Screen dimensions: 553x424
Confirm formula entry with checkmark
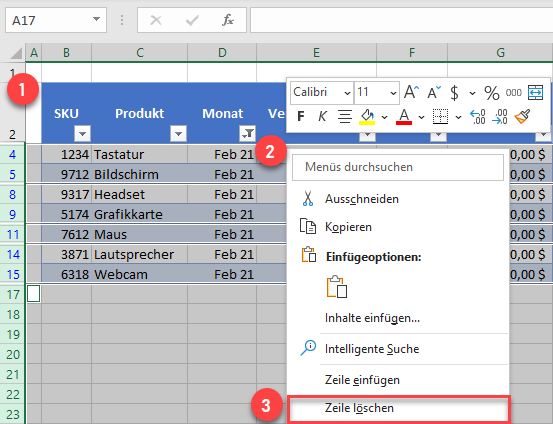(192, 20)
